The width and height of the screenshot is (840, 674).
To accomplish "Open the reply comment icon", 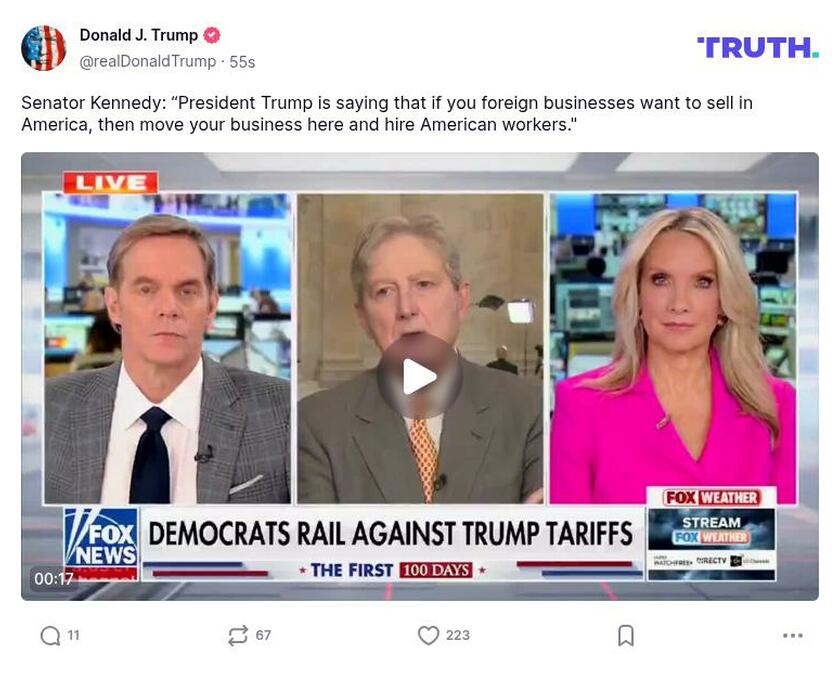I will [x=50, y=635].
